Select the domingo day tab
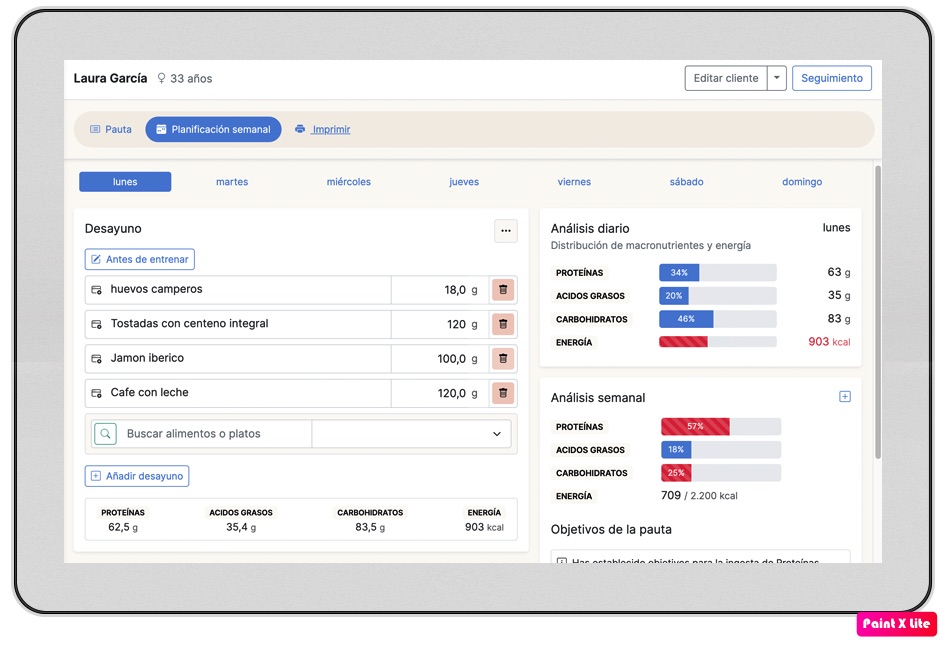947x645 pixels. click(802, 182)
